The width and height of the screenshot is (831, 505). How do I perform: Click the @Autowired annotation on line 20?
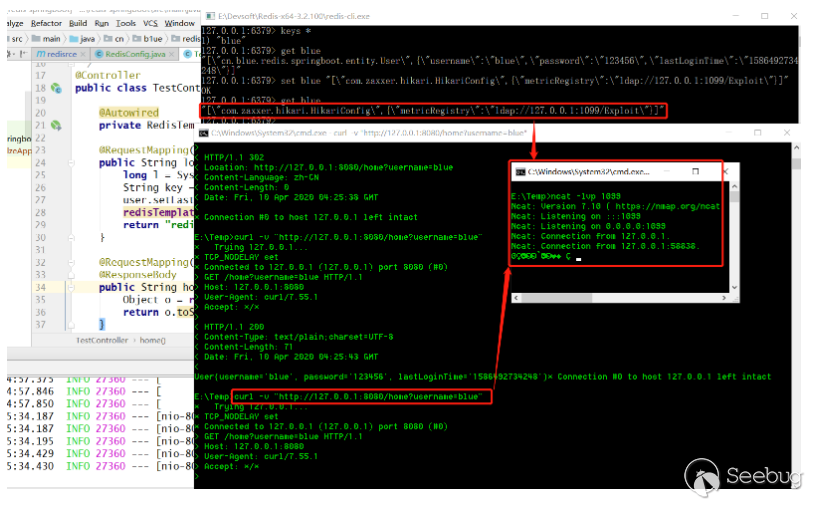pos(129,113)
